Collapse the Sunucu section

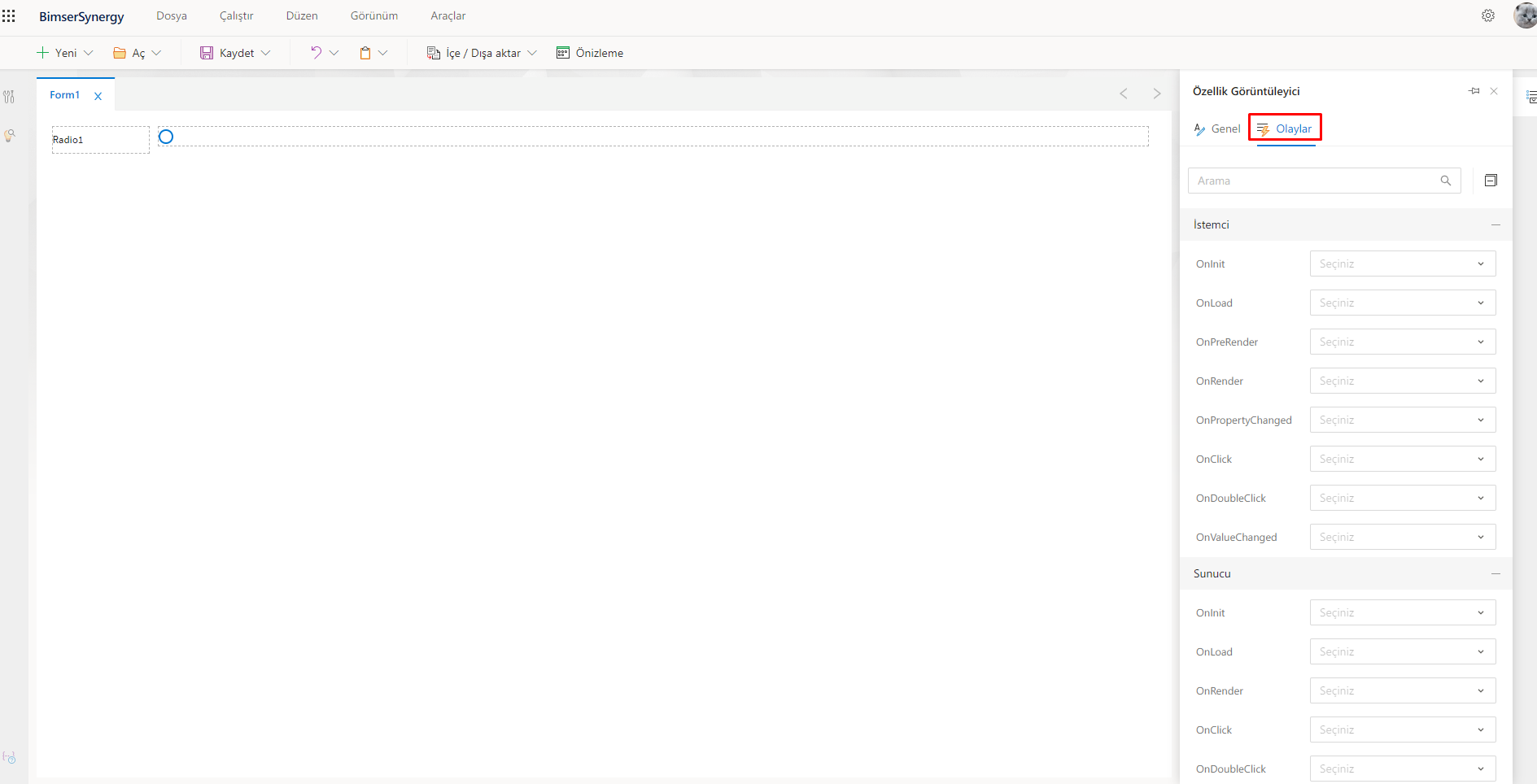pos(1496,573)
